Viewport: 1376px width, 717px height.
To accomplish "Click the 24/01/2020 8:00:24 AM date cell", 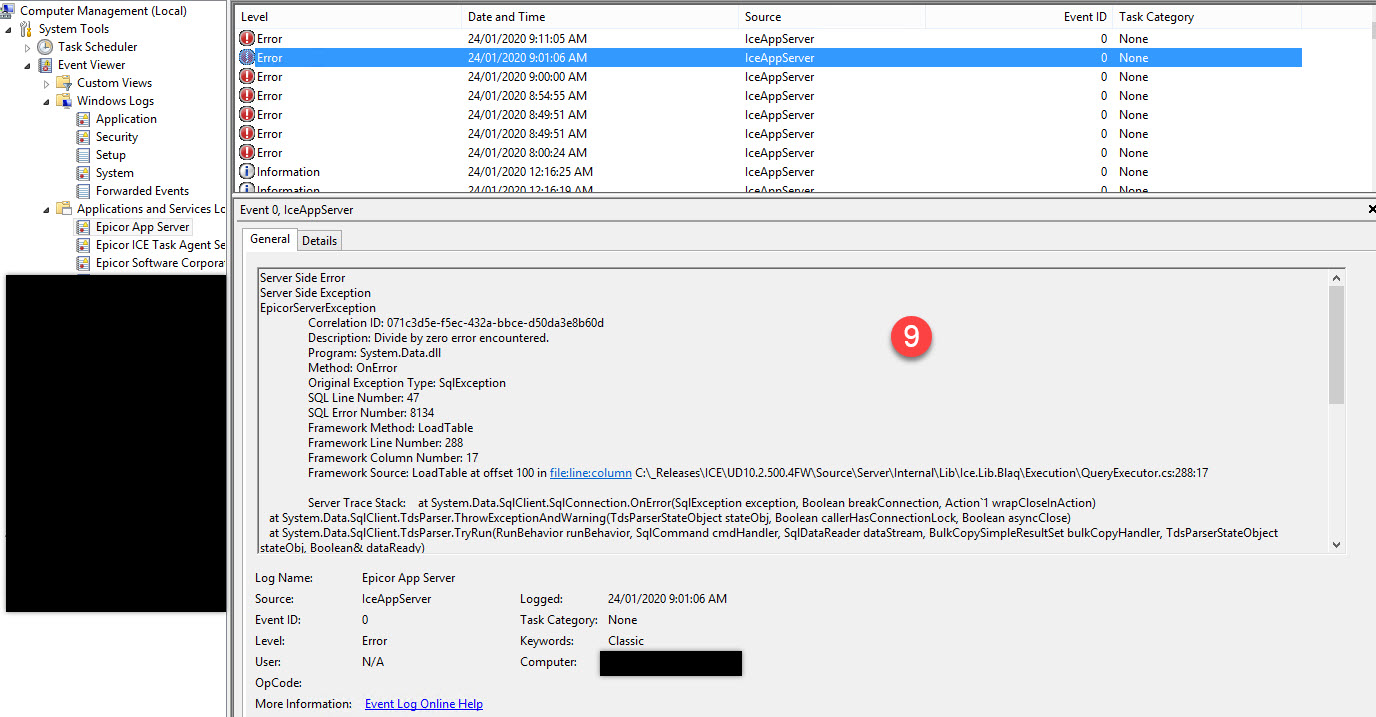I will coord(527,153).
